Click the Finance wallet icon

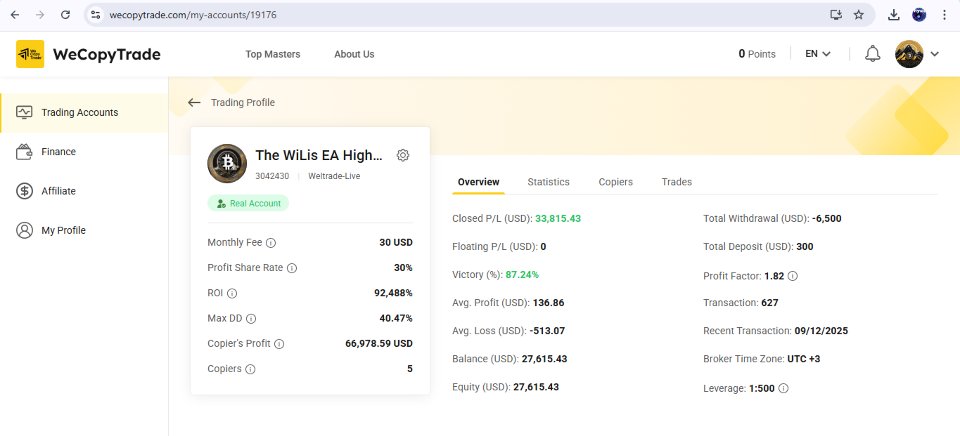[x=24, y=152]
